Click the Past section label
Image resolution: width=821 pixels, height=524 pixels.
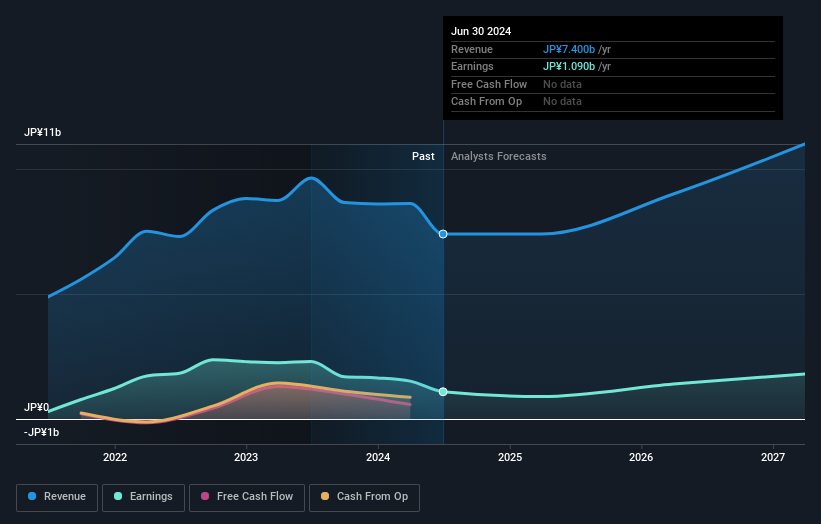[423, 156]
